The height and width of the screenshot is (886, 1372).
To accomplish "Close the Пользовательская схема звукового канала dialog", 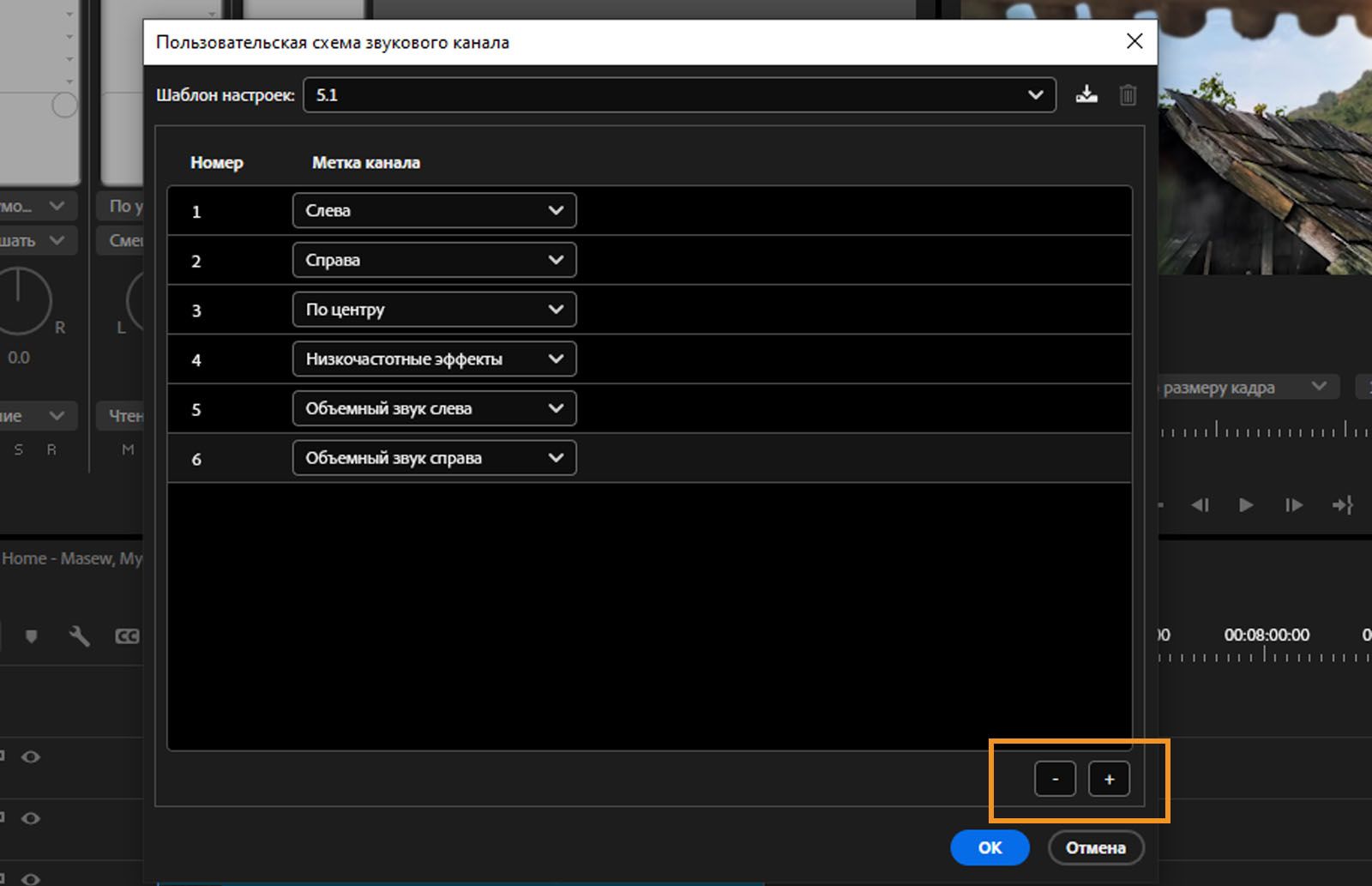I will [1134, 41].
